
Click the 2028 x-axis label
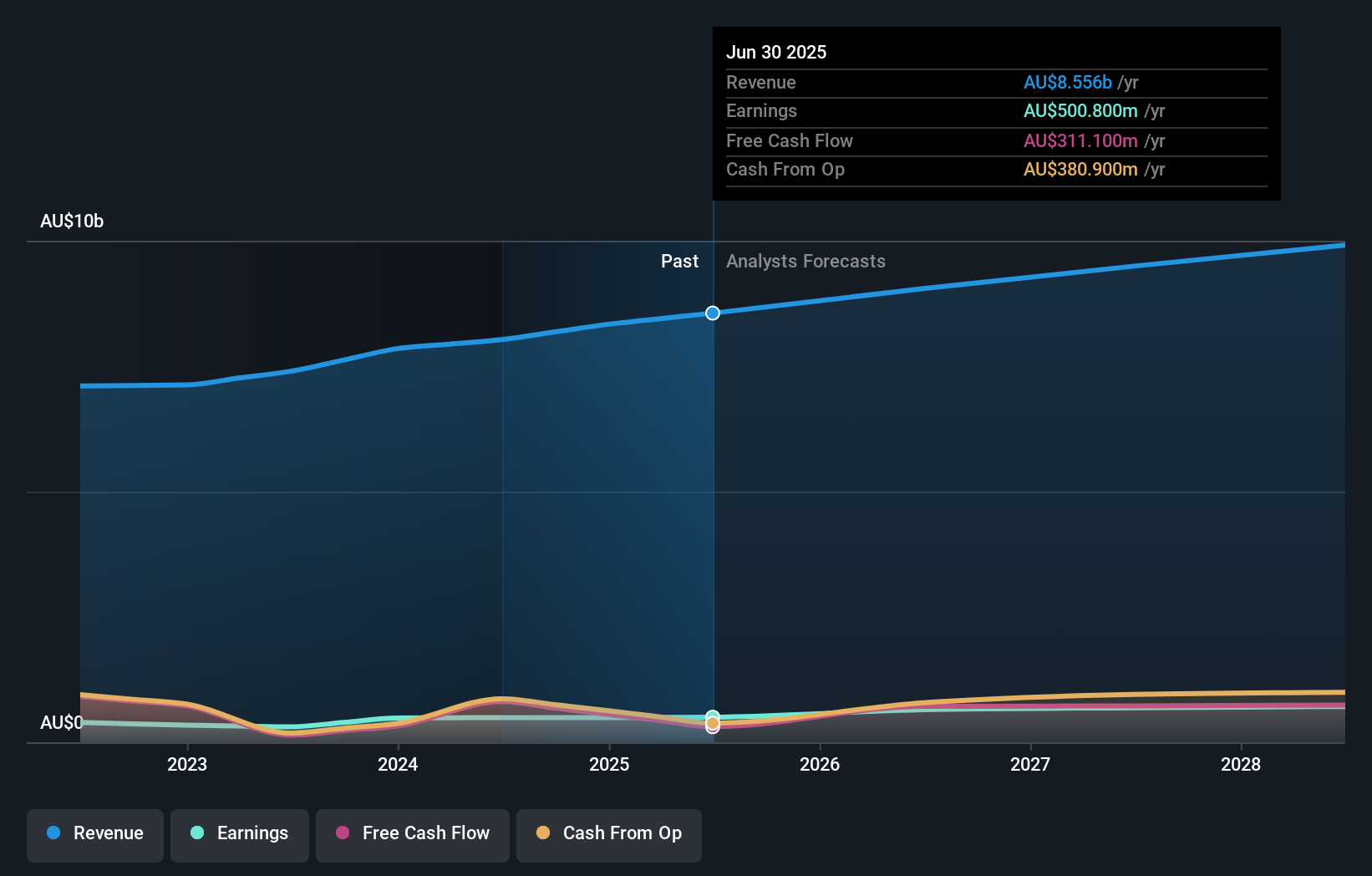[x=1241, y=764]
